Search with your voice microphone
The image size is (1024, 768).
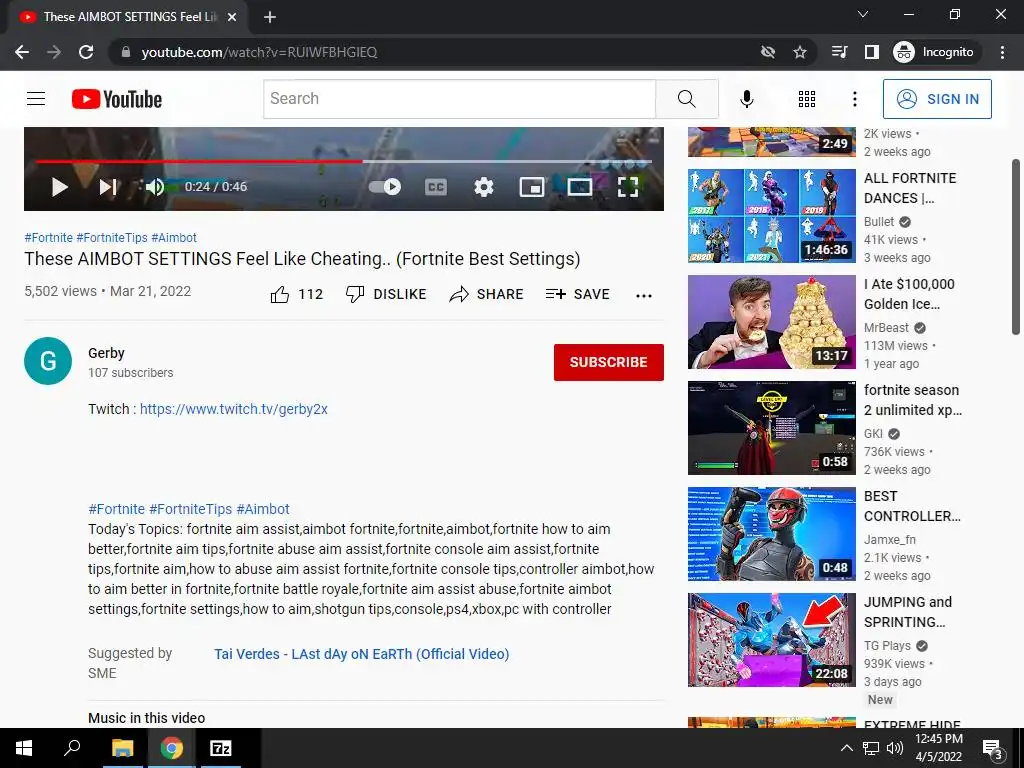coord(746,99)
